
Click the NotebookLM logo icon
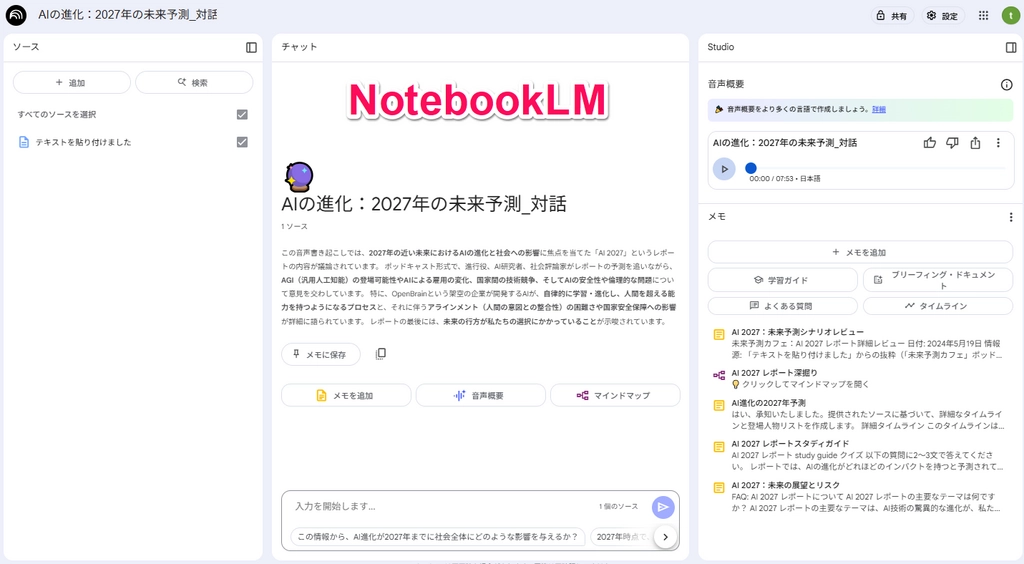(16, 15)
